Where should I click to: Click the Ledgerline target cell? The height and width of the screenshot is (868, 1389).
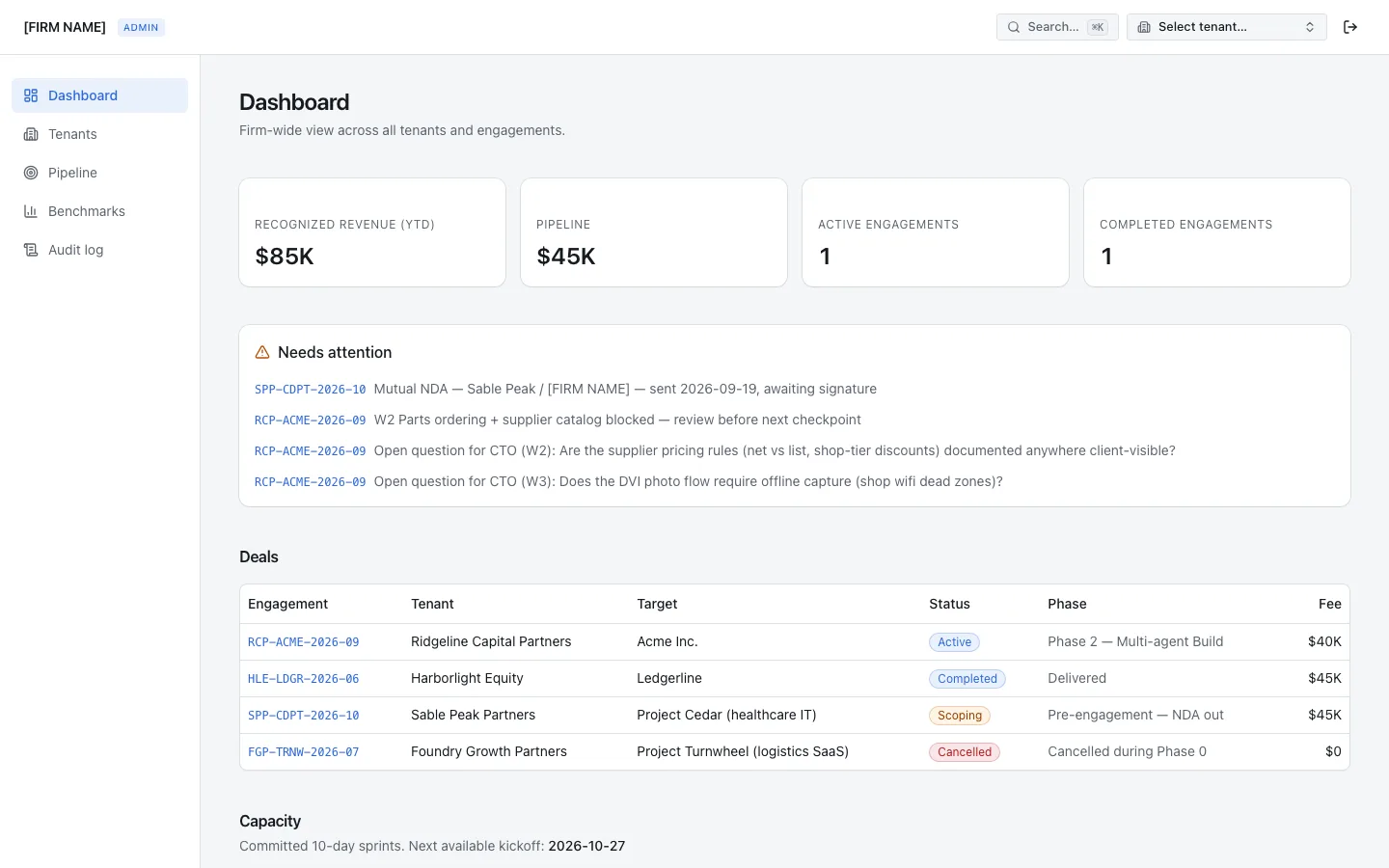click(x=669, y=678)
